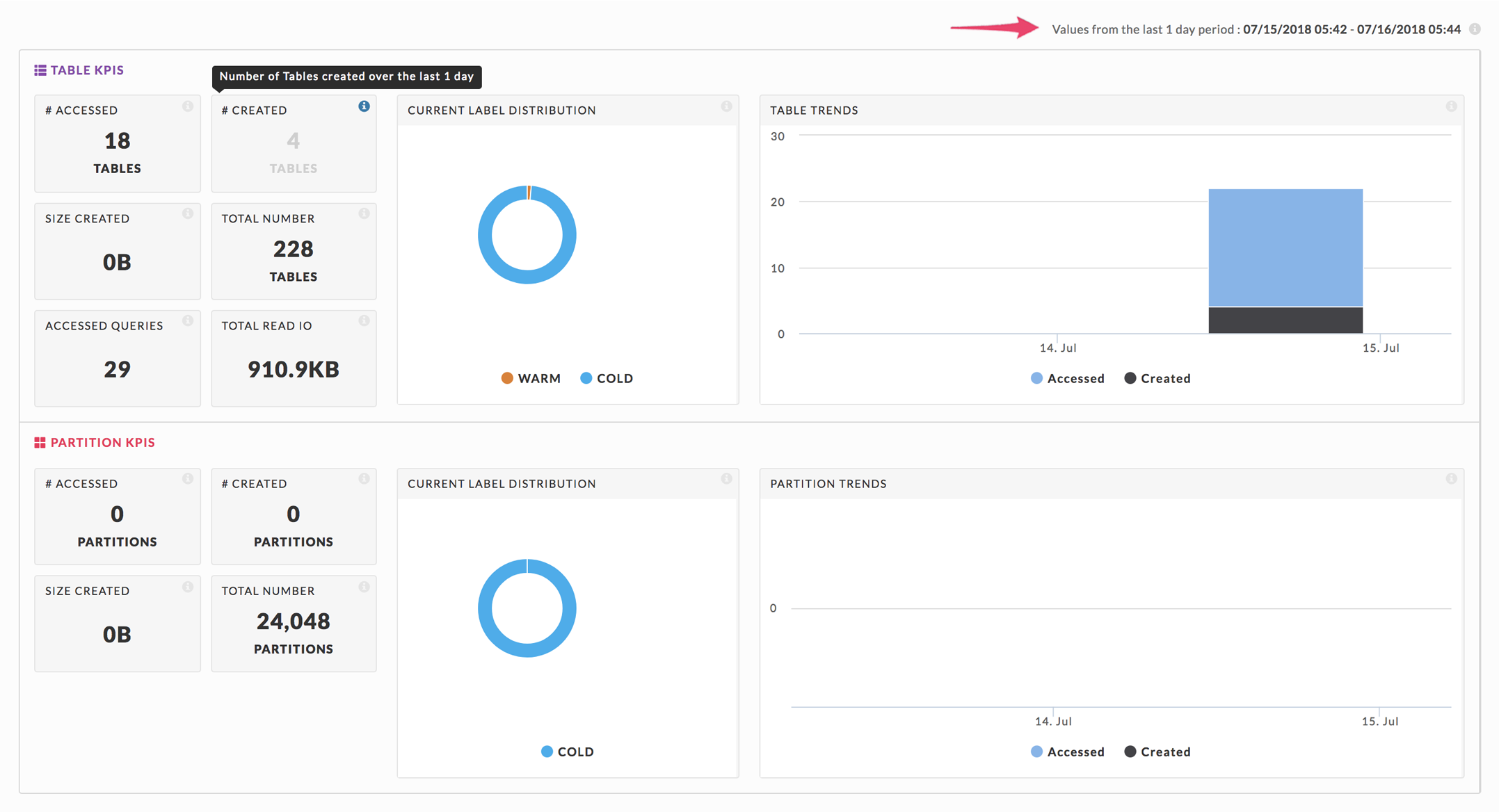Click the Partition KPIs grid icon

click(40, 443)
